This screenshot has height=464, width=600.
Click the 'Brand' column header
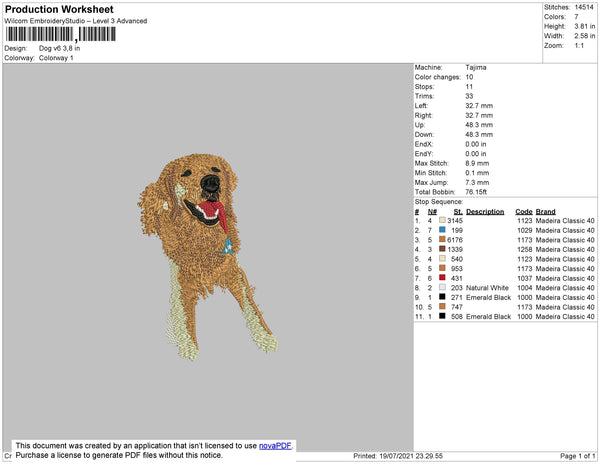545,212
